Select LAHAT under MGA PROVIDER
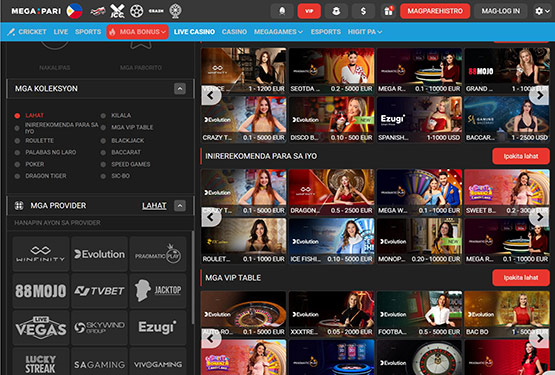This screenshot has height=375, width=555. pos(154,206)
